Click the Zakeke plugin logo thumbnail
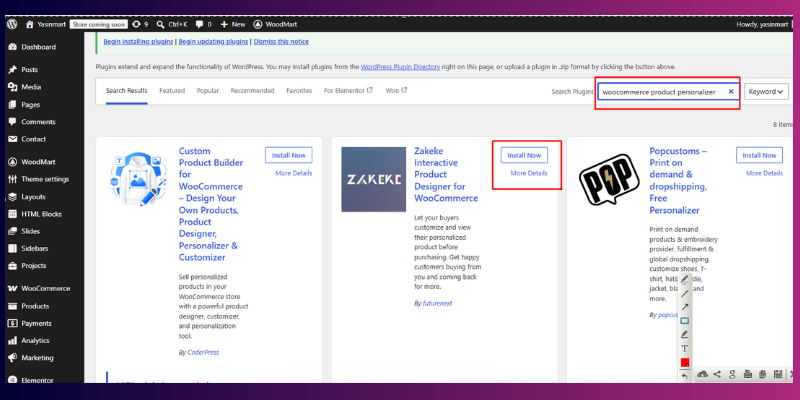The height and width of the screenshot is (400, 800). (373, 179)
